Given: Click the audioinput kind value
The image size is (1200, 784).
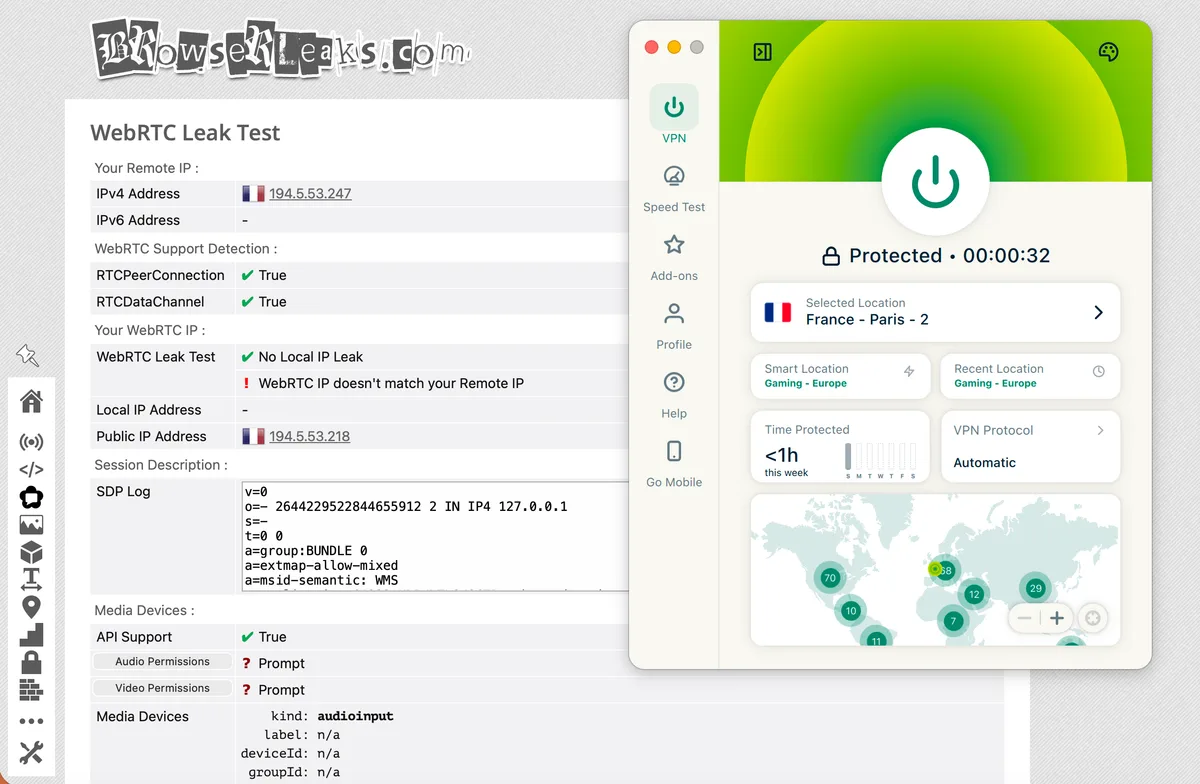Looking at the screenshot, I should pos(355,716).
